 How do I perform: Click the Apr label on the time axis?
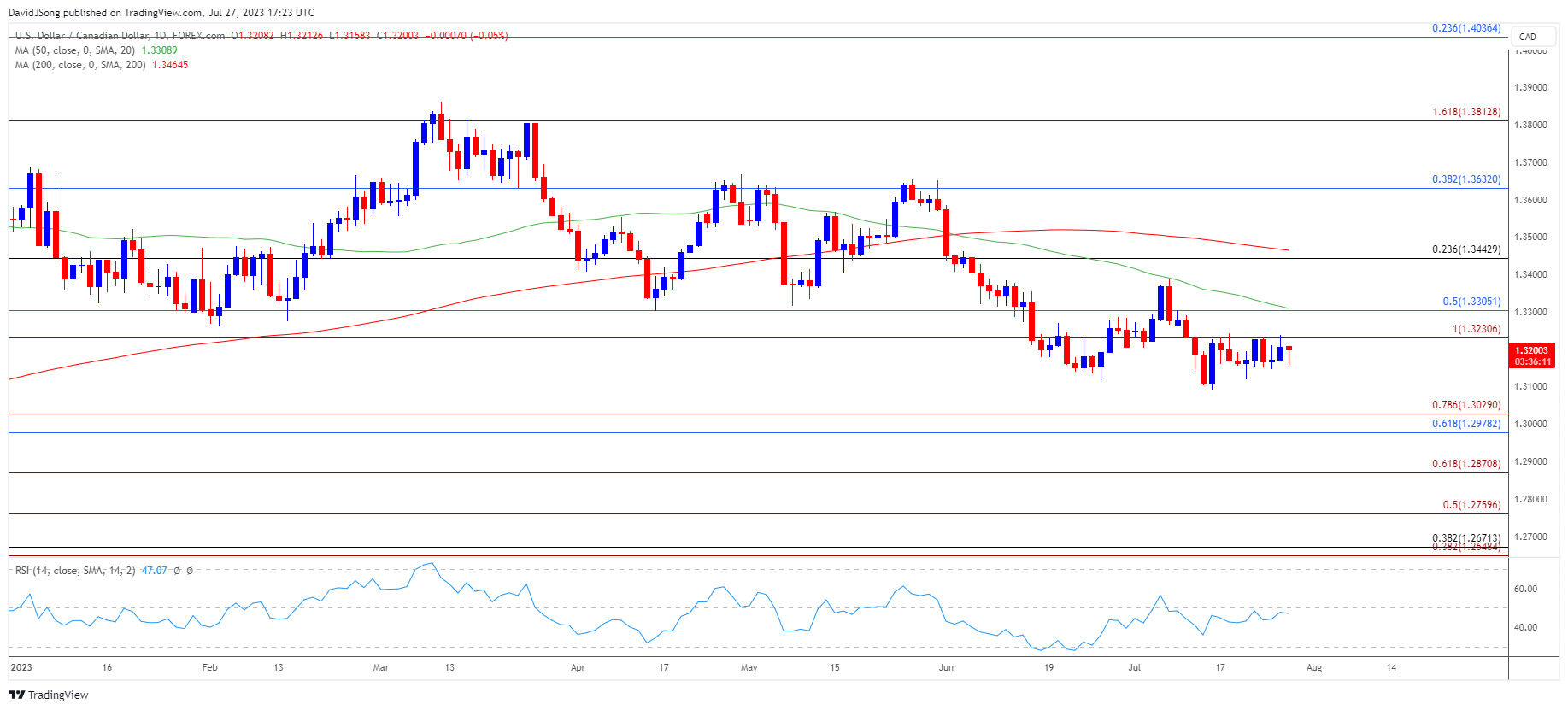578,667
